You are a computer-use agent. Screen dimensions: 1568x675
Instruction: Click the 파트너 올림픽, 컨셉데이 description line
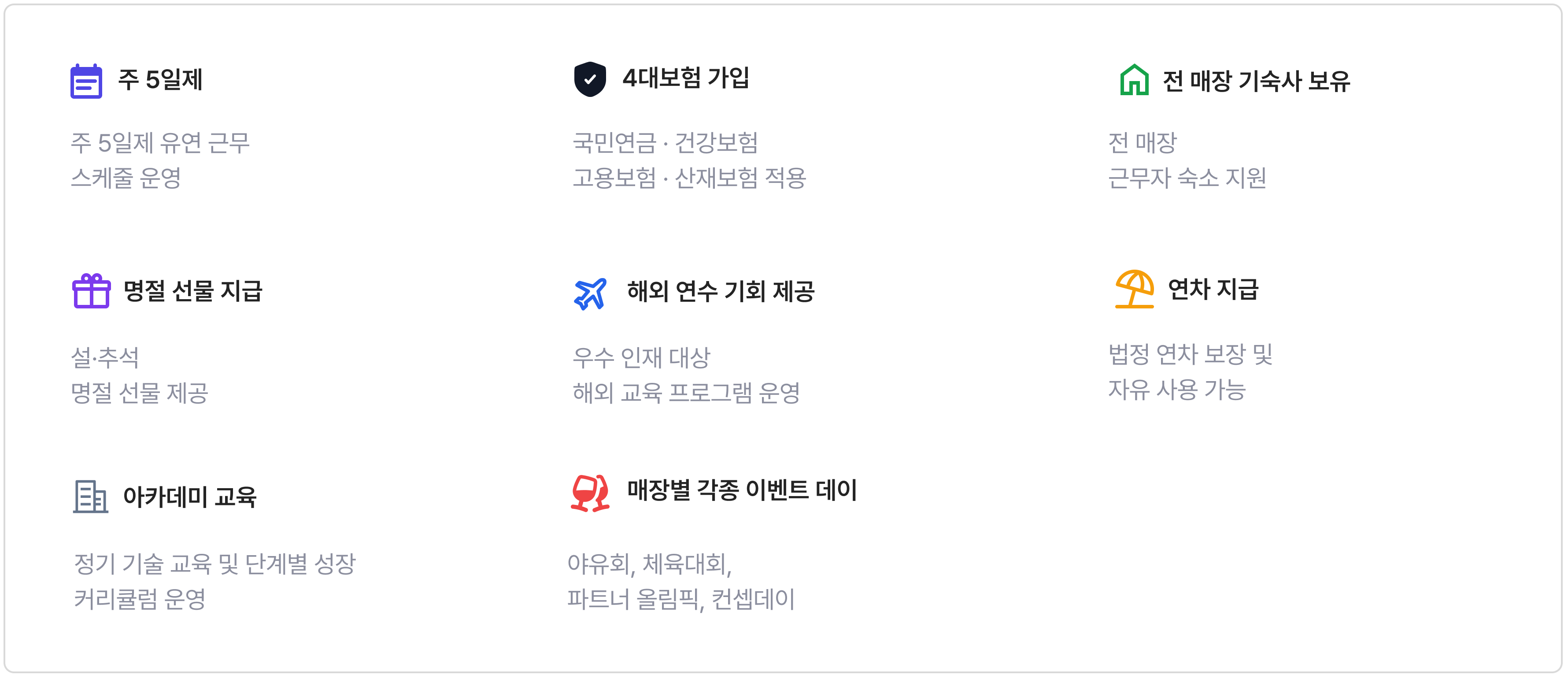click(x=680, y=599)
